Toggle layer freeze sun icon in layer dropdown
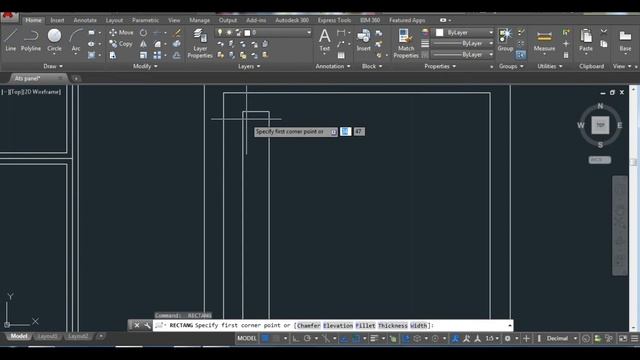The width and height of the screenshot is (640, 360). pos(229,32)
